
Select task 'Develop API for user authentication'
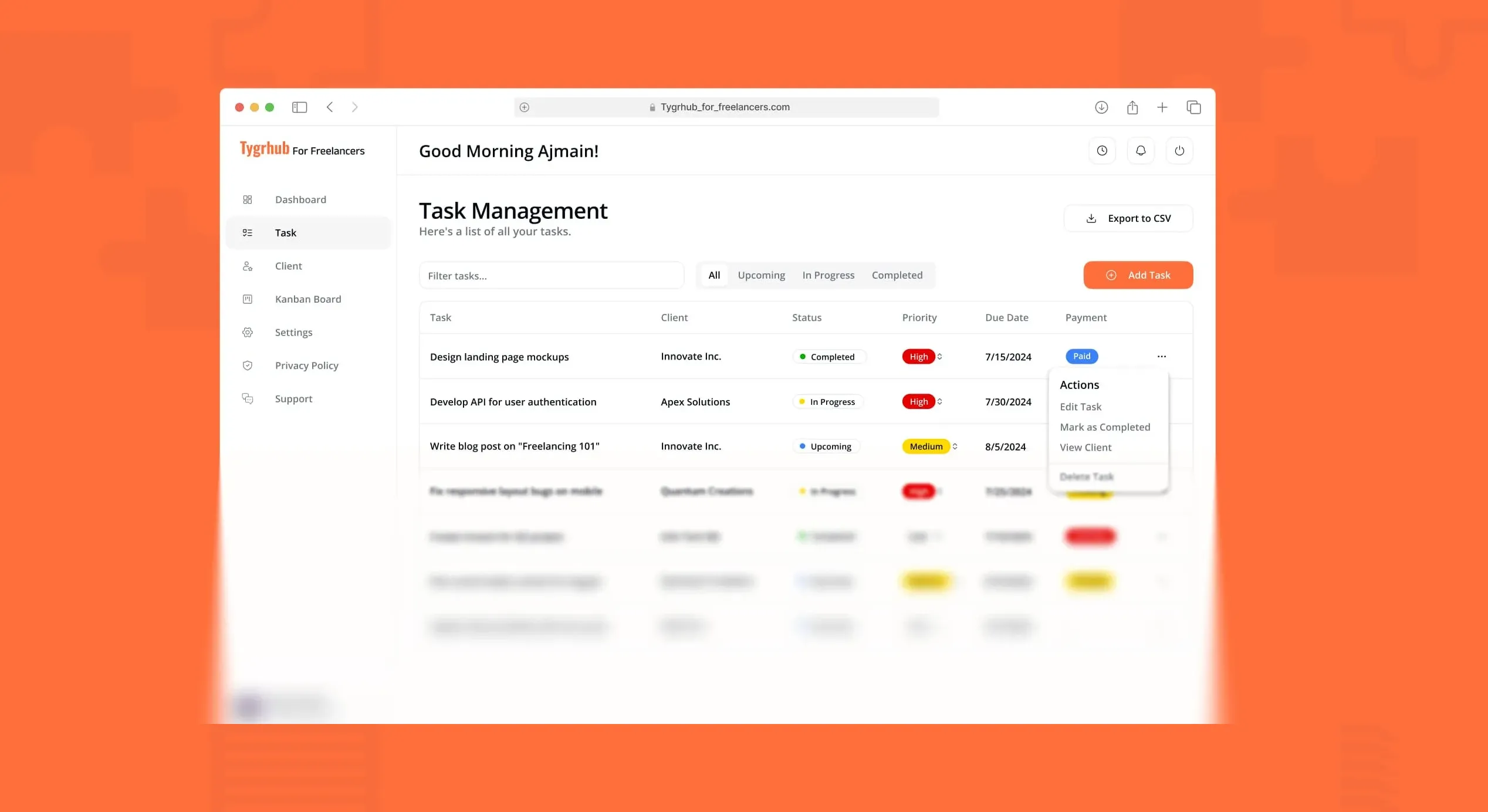[513, 402]
